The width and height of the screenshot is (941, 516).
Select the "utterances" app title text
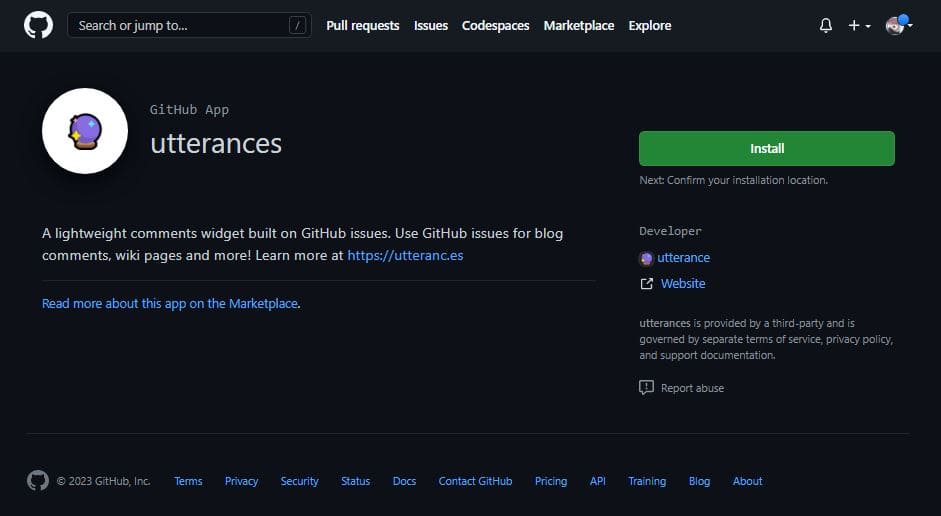pyautogui.click(x=216, y=143)
